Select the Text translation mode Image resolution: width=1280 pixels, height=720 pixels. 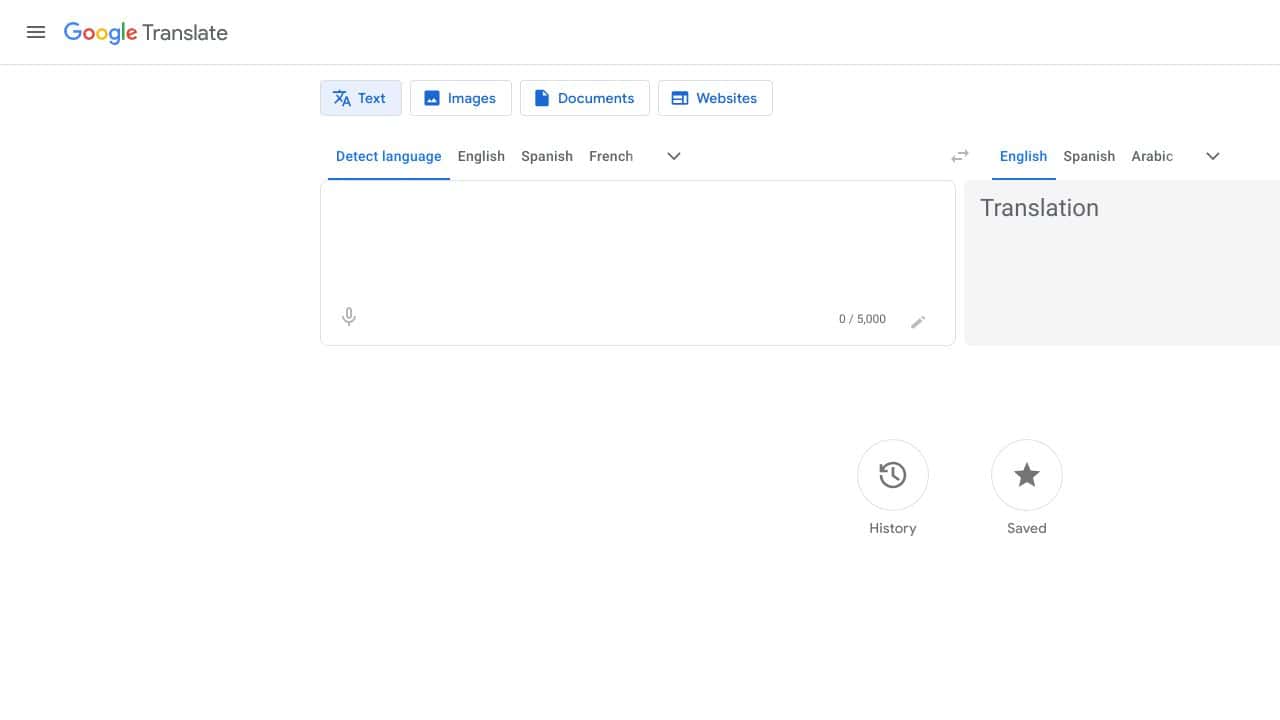(x=360, y=98)
